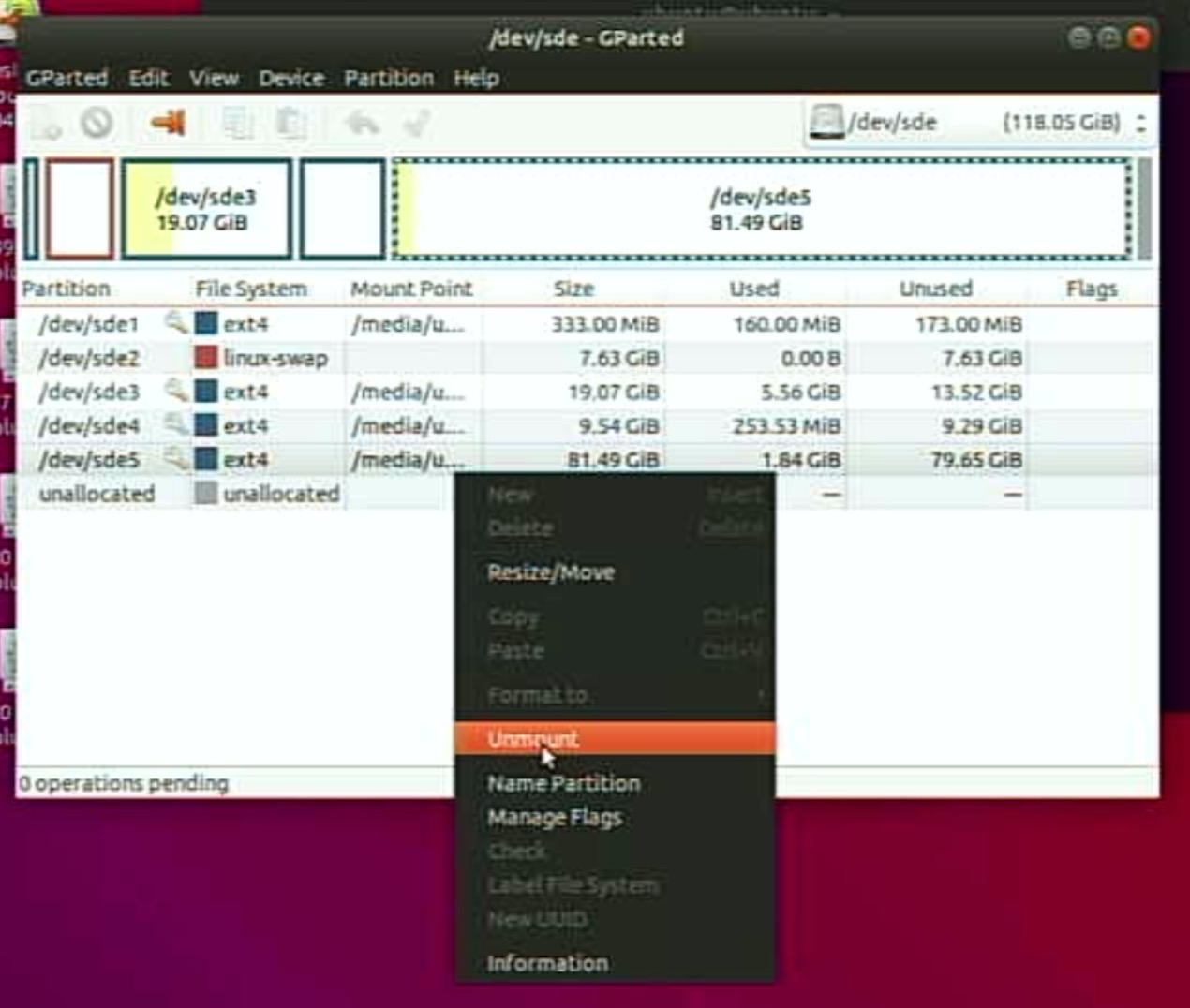Image resolution: width=1190 pixels, height=1008 pixels.
Task: Open the Partition menu
Action: [x=389, y=78]
